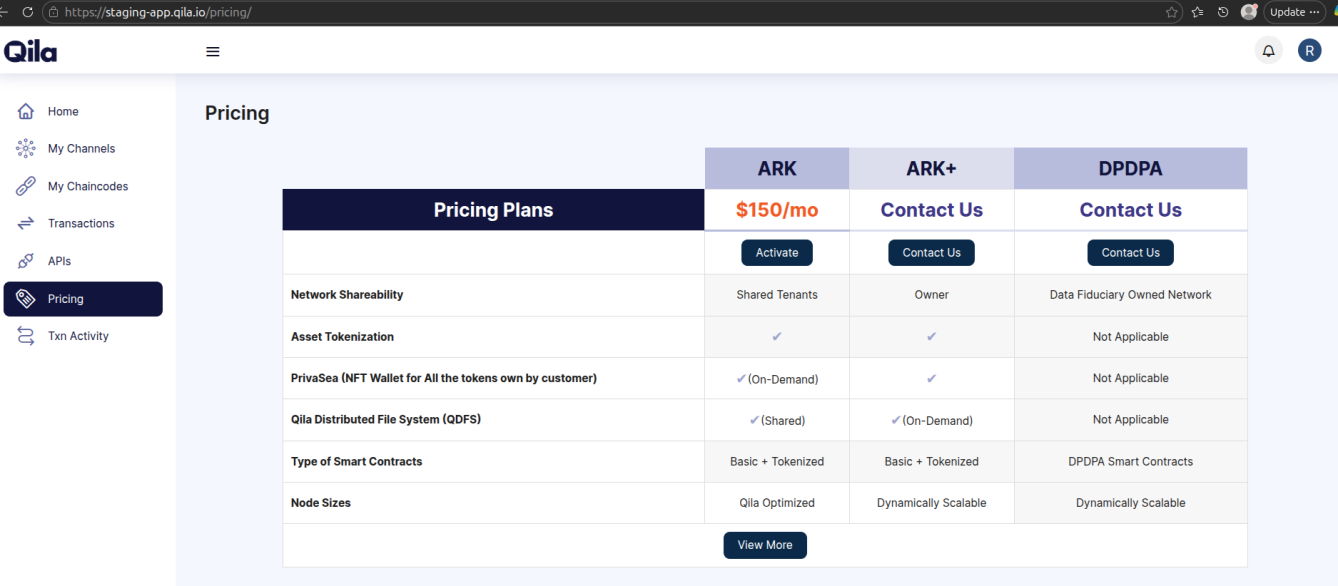Click the hamburger menu icon
This screenshot has height=586, width=1338.
click(212, 51)
